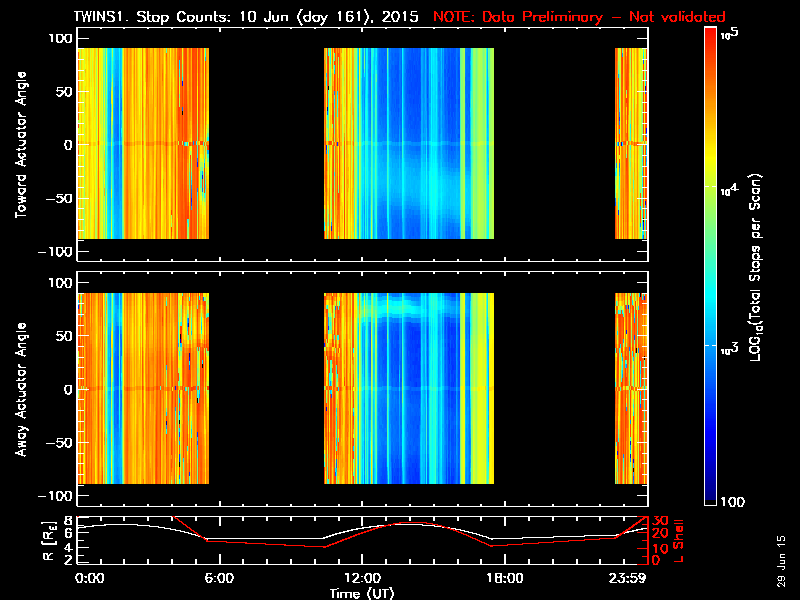This screenshot has width=800, height=600.
Task: Click the '30' tick on the L Shell axis
Action: click(661, 520)
